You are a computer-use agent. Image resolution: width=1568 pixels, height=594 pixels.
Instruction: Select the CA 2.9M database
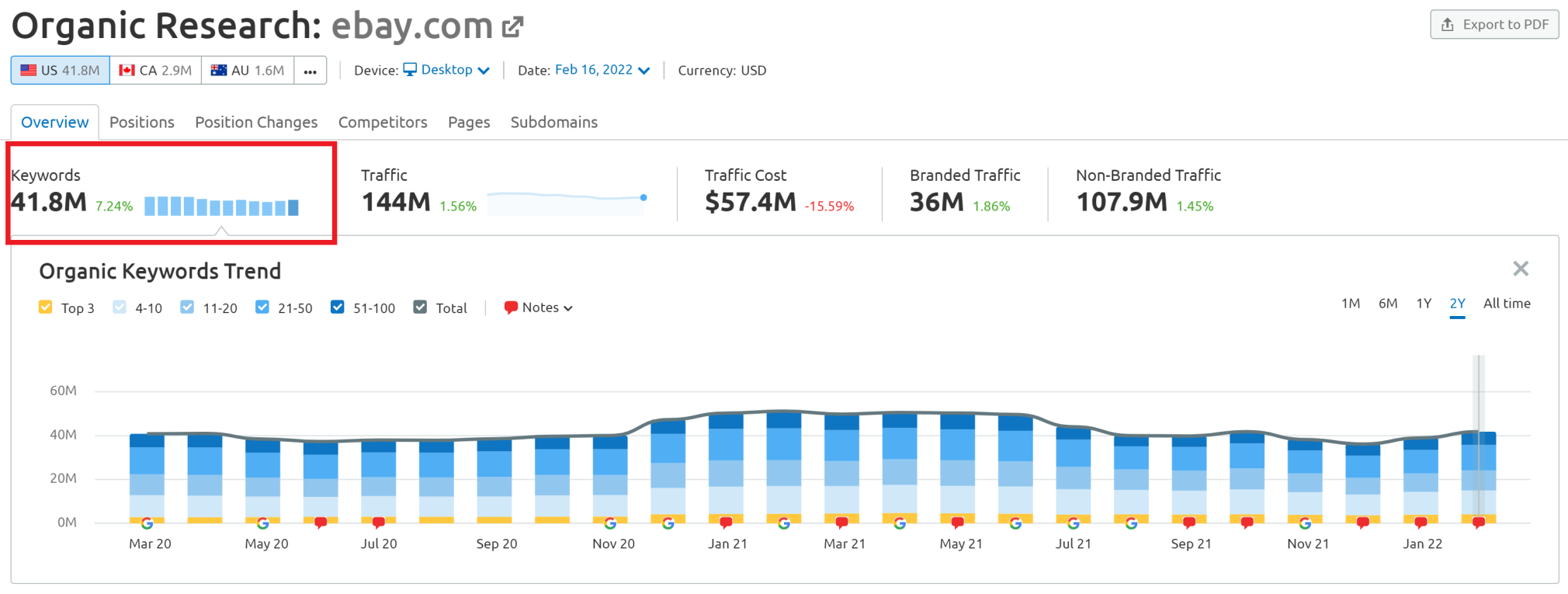tap(155, 70)
